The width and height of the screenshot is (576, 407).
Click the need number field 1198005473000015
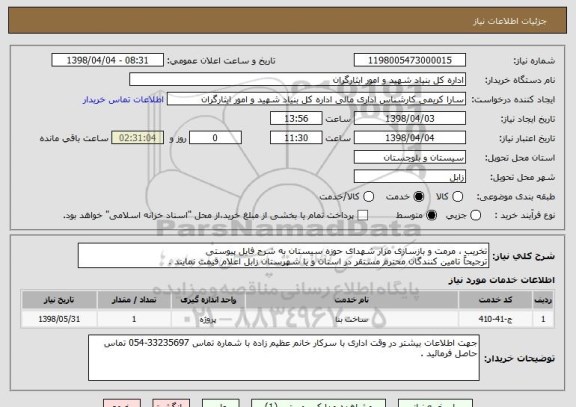410,60
